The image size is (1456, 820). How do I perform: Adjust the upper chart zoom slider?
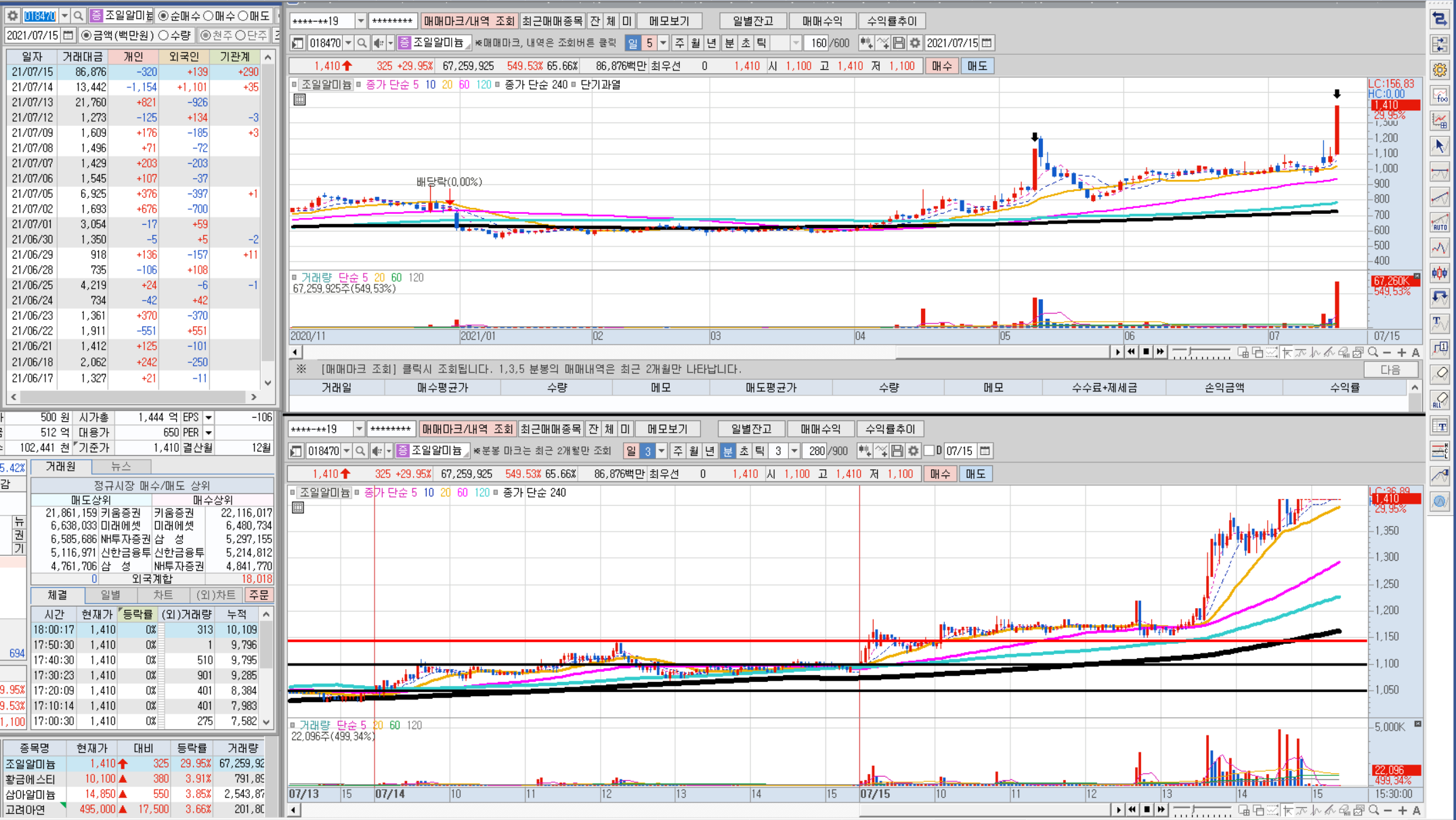(x=1190, y=352)
